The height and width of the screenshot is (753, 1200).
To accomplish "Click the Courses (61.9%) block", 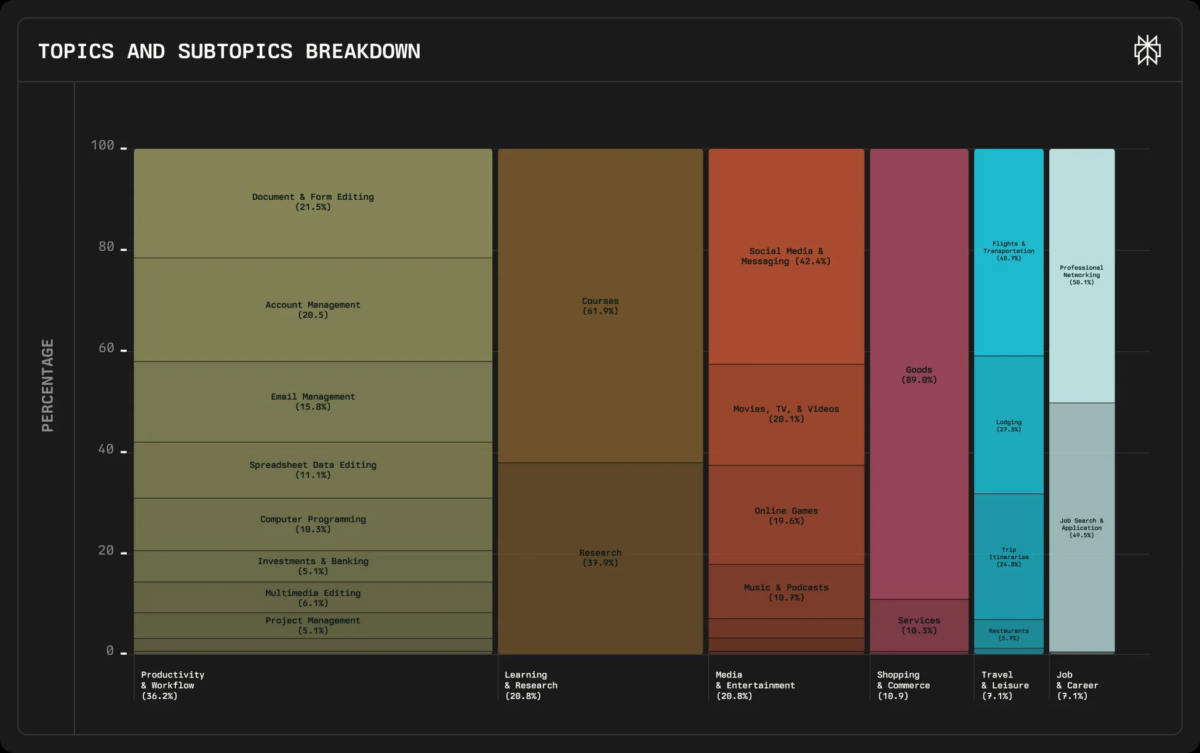I will (600, 305).
